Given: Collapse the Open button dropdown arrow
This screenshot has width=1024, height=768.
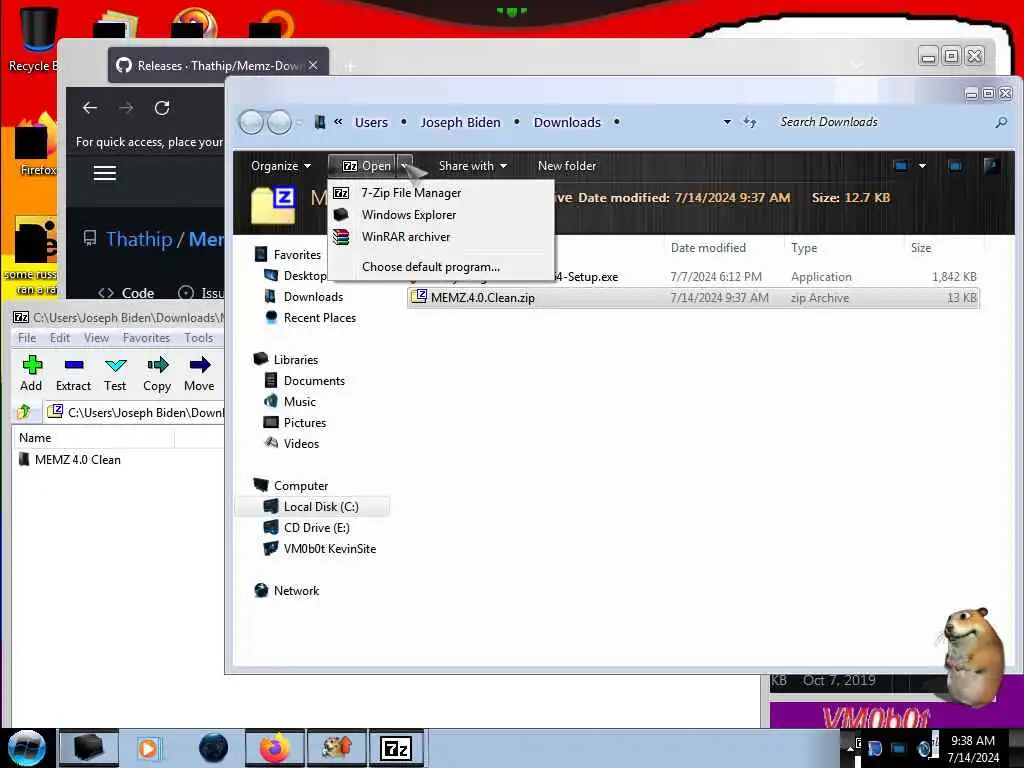Looking at the screenshot, I should coord(404,166).
